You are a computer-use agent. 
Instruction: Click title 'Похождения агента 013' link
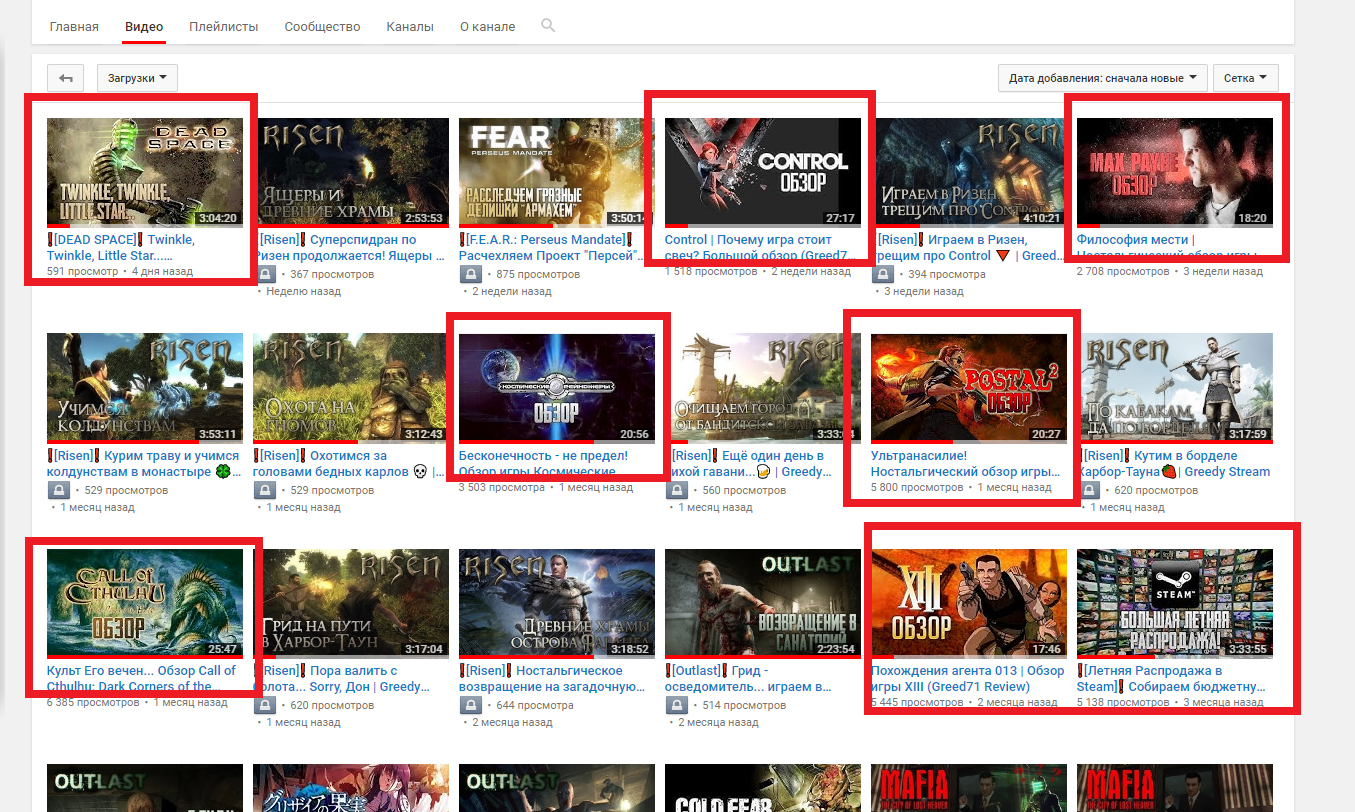pyautogui.click(x=968, y=678)
